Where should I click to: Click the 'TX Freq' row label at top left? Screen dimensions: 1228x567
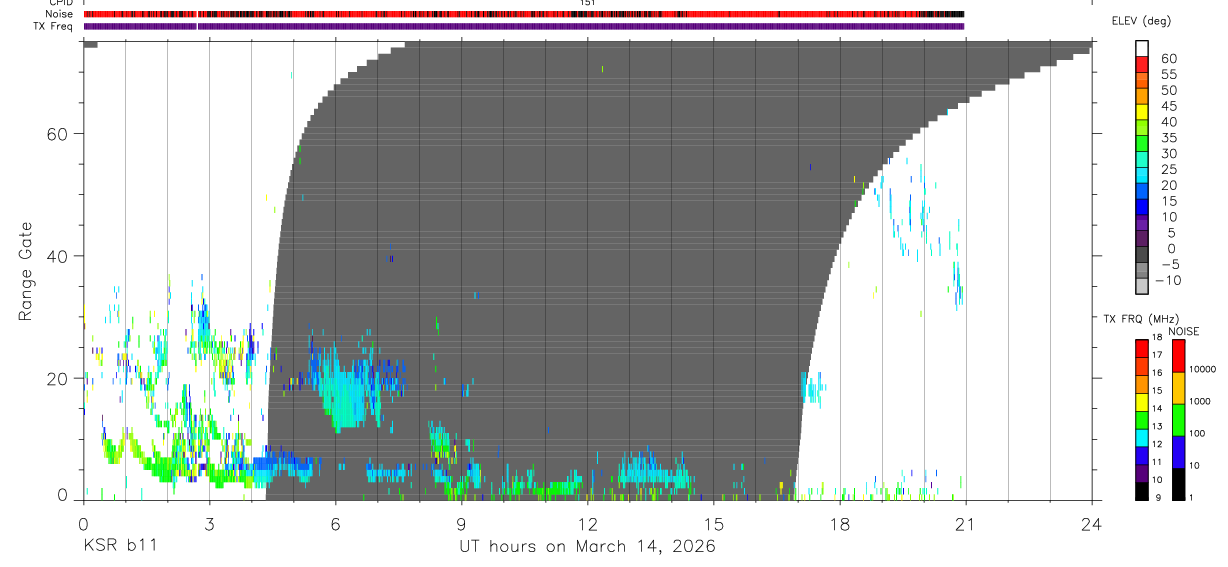tap(54, 26)
